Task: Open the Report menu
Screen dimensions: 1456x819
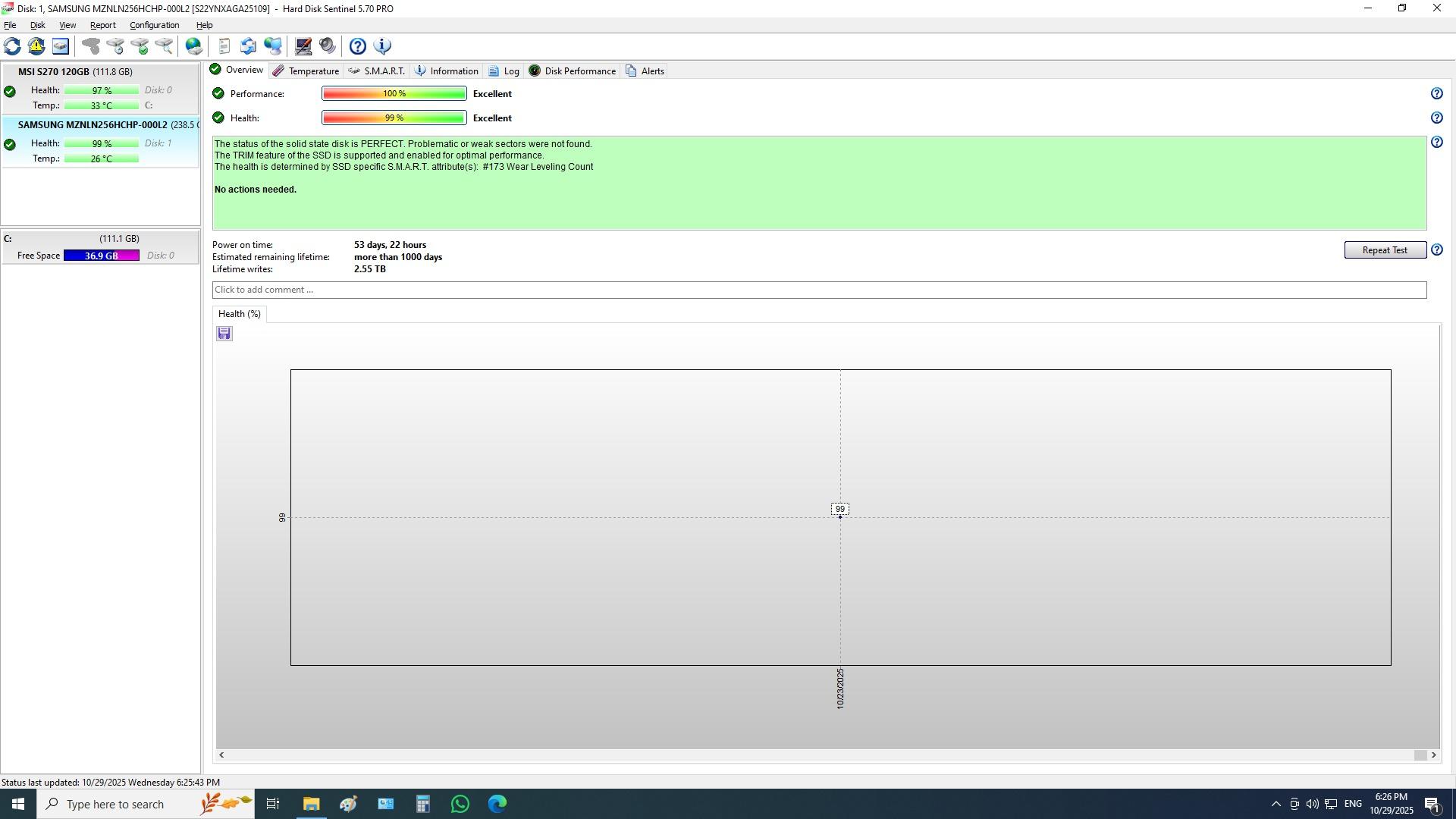Action: click(102, 25)
